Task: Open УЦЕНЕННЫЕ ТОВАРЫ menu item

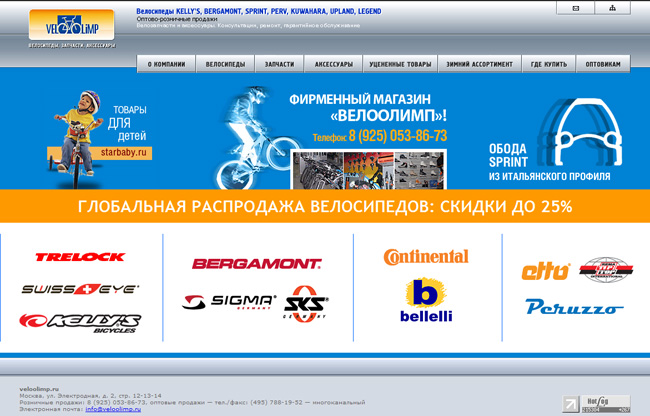Action: coord(400,64)
